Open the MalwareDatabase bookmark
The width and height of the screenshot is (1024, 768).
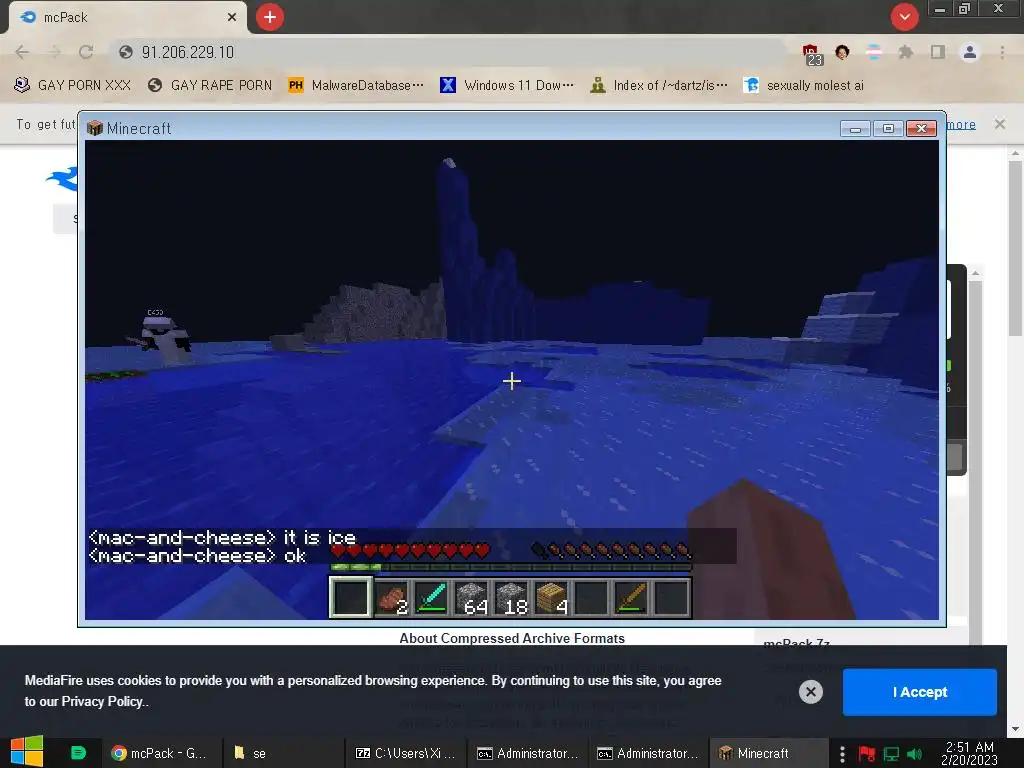point(356,86)
